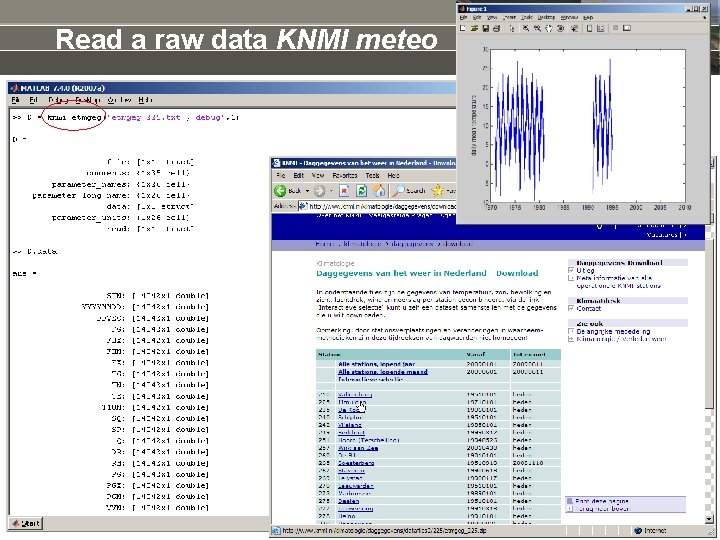720x540 pixels.
Task: Click Open File icon in Figure 1 toolbar
Action: (x=474, y=28)
